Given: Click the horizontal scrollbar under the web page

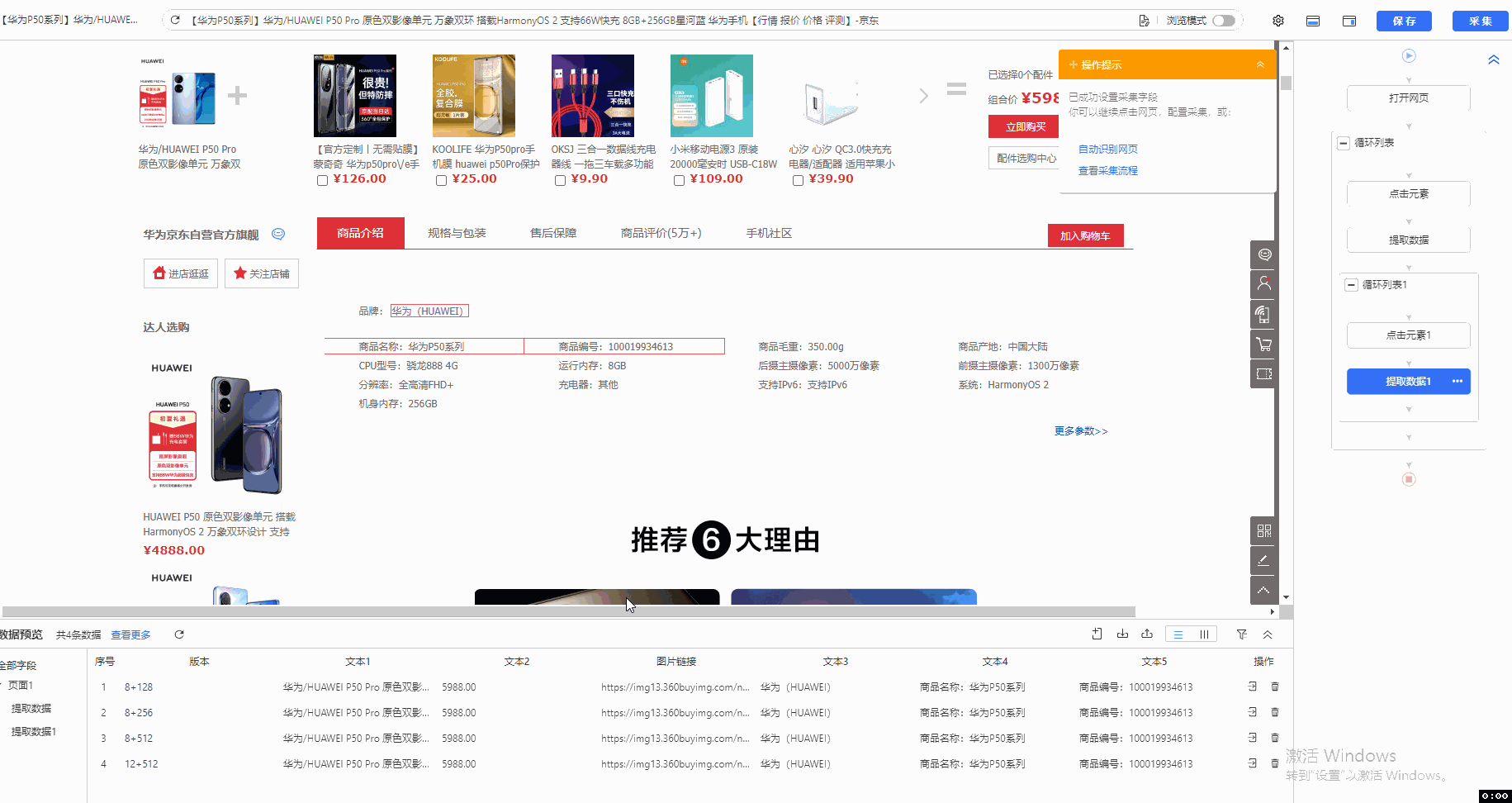Looking at the screenshot, I should point(569,612).
